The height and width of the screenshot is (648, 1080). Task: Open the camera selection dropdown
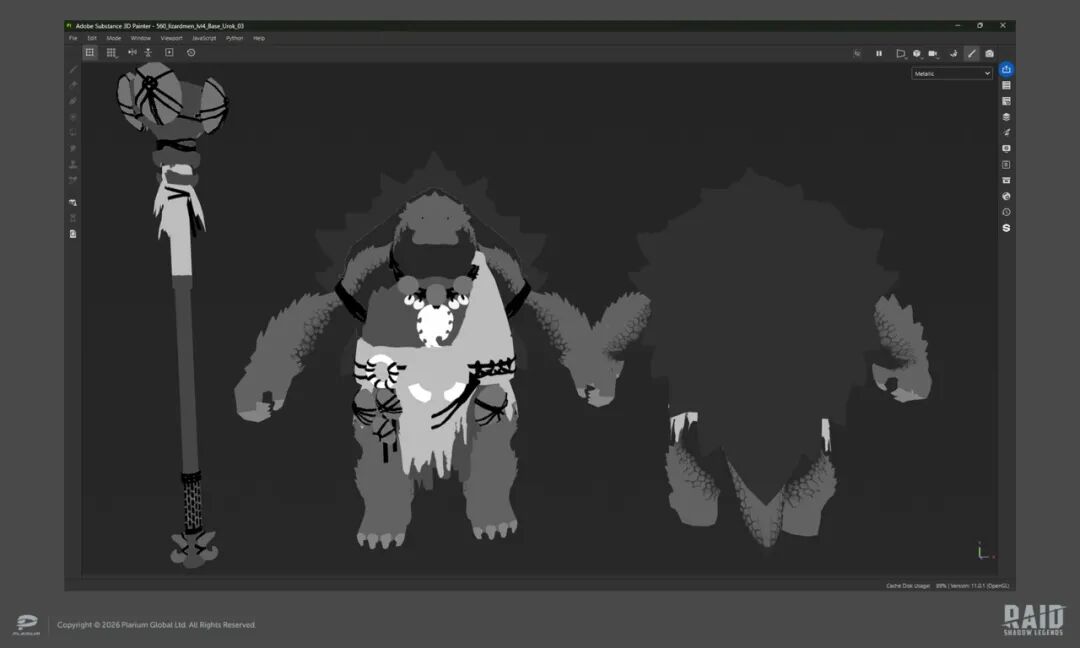[x=933, y=54]
